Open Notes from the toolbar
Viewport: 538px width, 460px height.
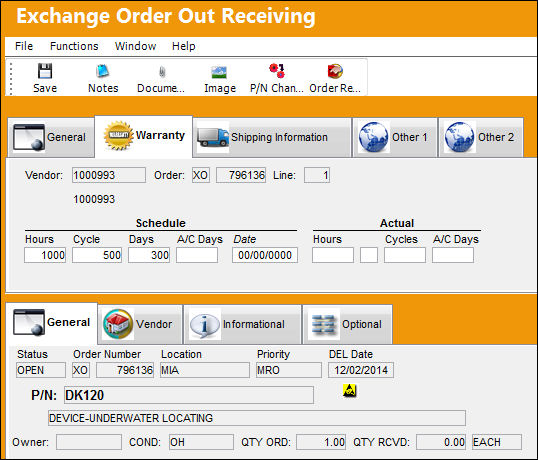coord(103,71)
